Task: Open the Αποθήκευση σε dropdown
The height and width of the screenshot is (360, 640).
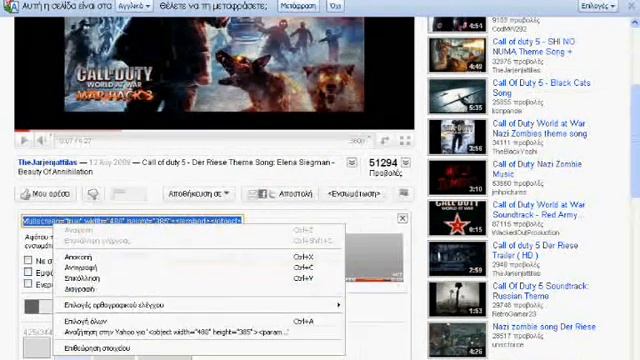Action: [x=199, y=194]
